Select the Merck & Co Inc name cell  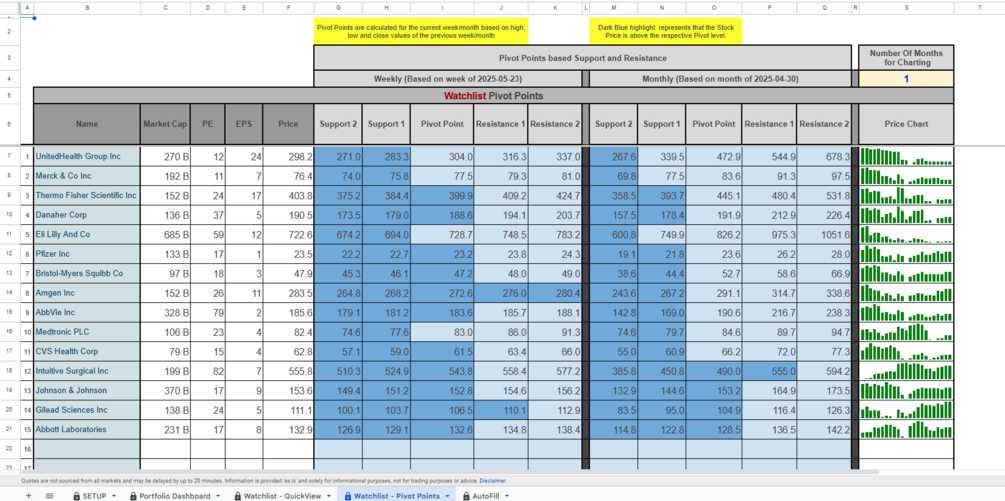click(x=87, y=176)
